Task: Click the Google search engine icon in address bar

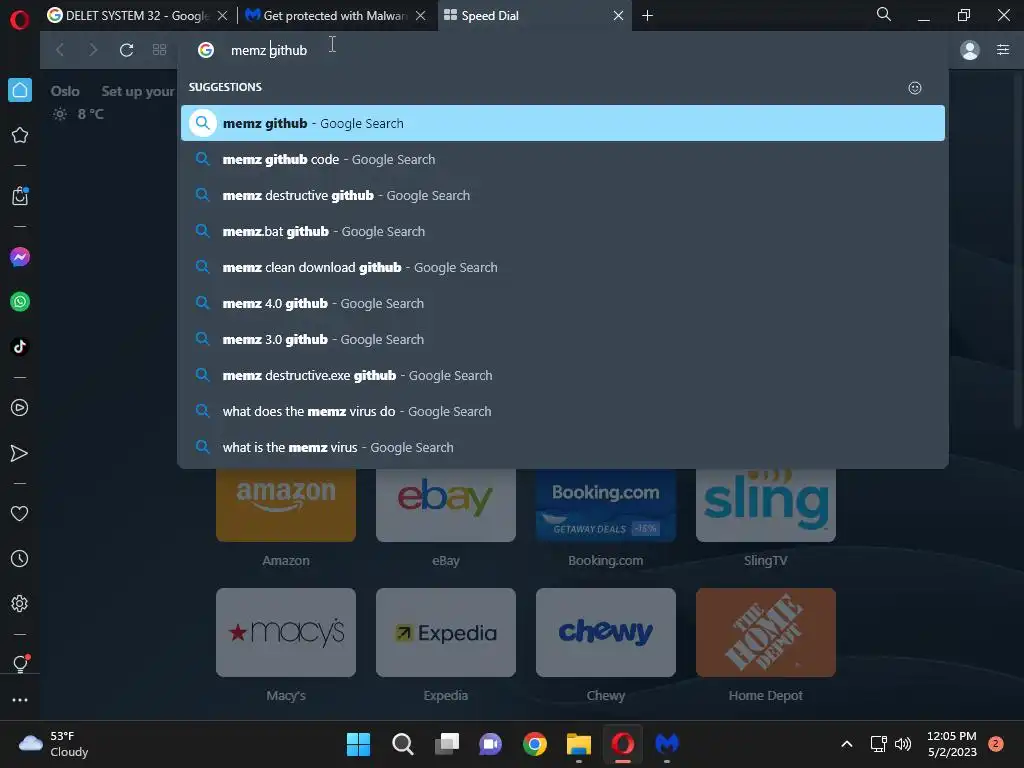Action: (206, 50)
